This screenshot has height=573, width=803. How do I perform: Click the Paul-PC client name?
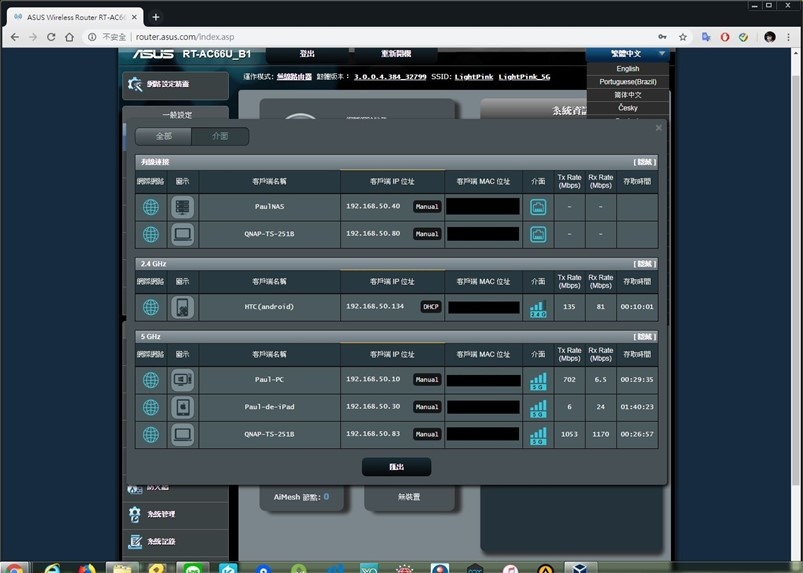pyautogui.click(x=269, y=379)
